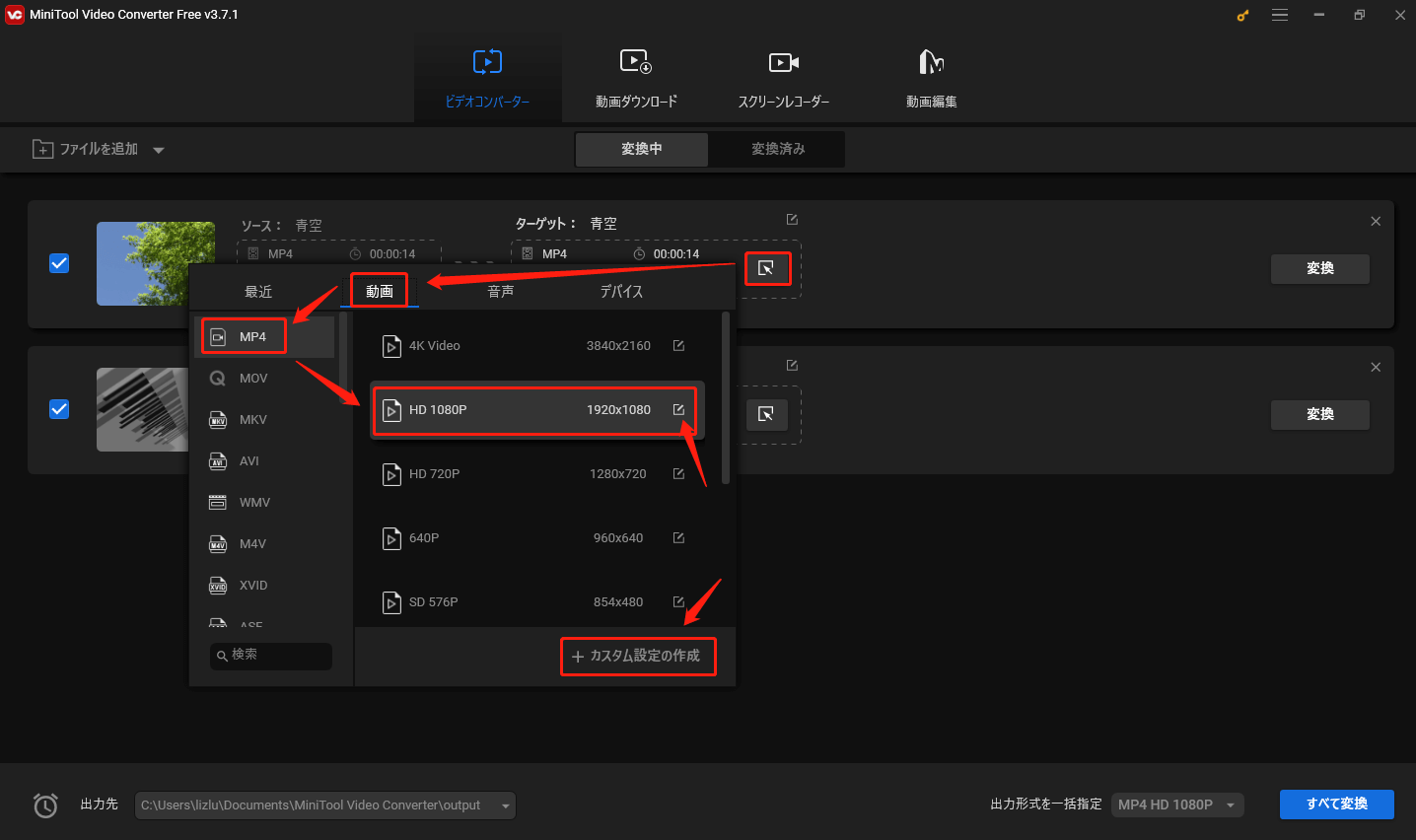Choose XVID format in sidebar
Image resolution: width=1416 pixels, height=840 pixels.
[x=264, y=586]
